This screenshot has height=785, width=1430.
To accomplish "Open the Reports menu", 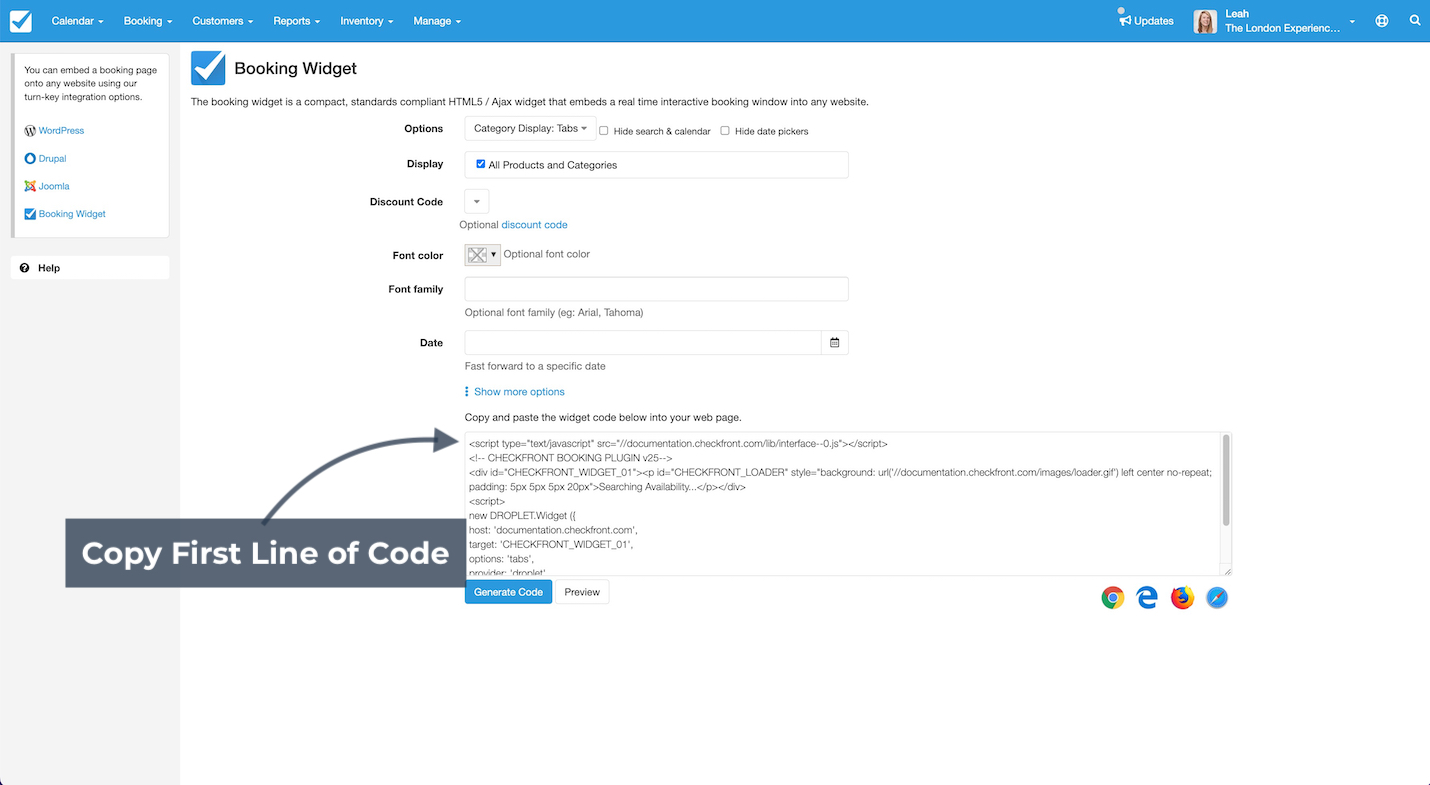I will pyautogui.click(x=297, y=21).
